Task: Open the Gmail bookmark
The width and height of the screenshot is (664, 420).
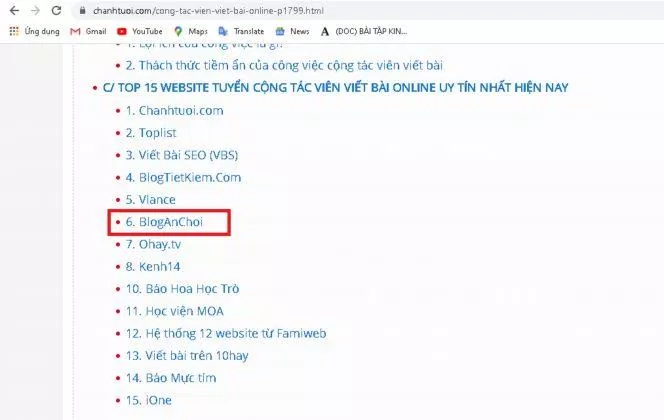Action: tap(88, 31)
